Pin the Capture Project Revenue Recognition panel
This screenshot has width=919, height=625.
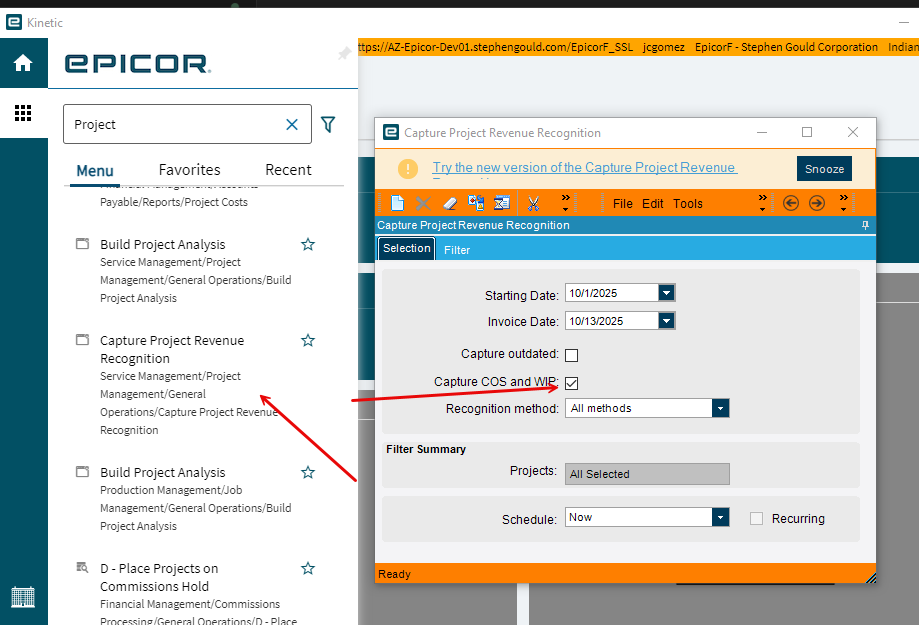coord(865,225)
